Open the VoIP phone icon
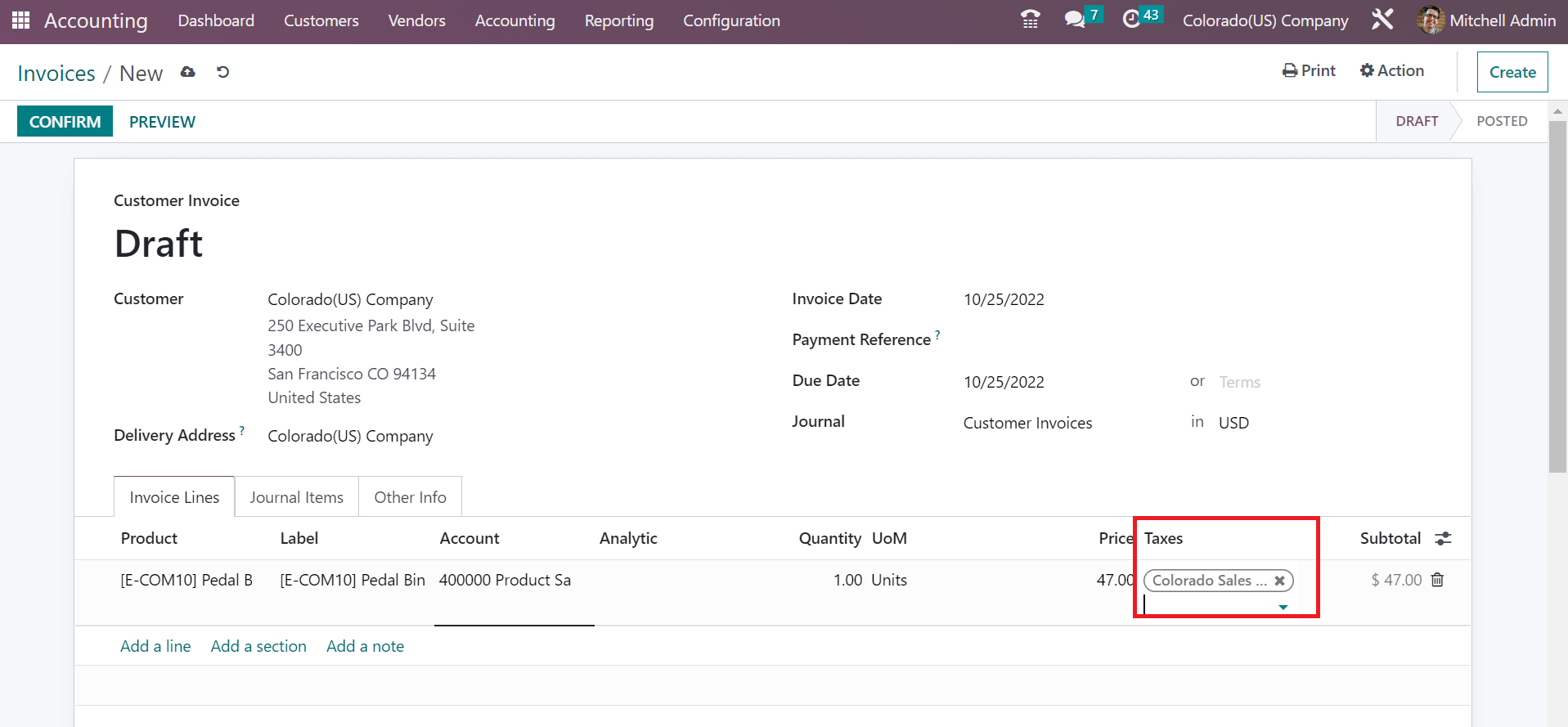The height and width of the screenshot is (727, 1568). click(1031, 20)
